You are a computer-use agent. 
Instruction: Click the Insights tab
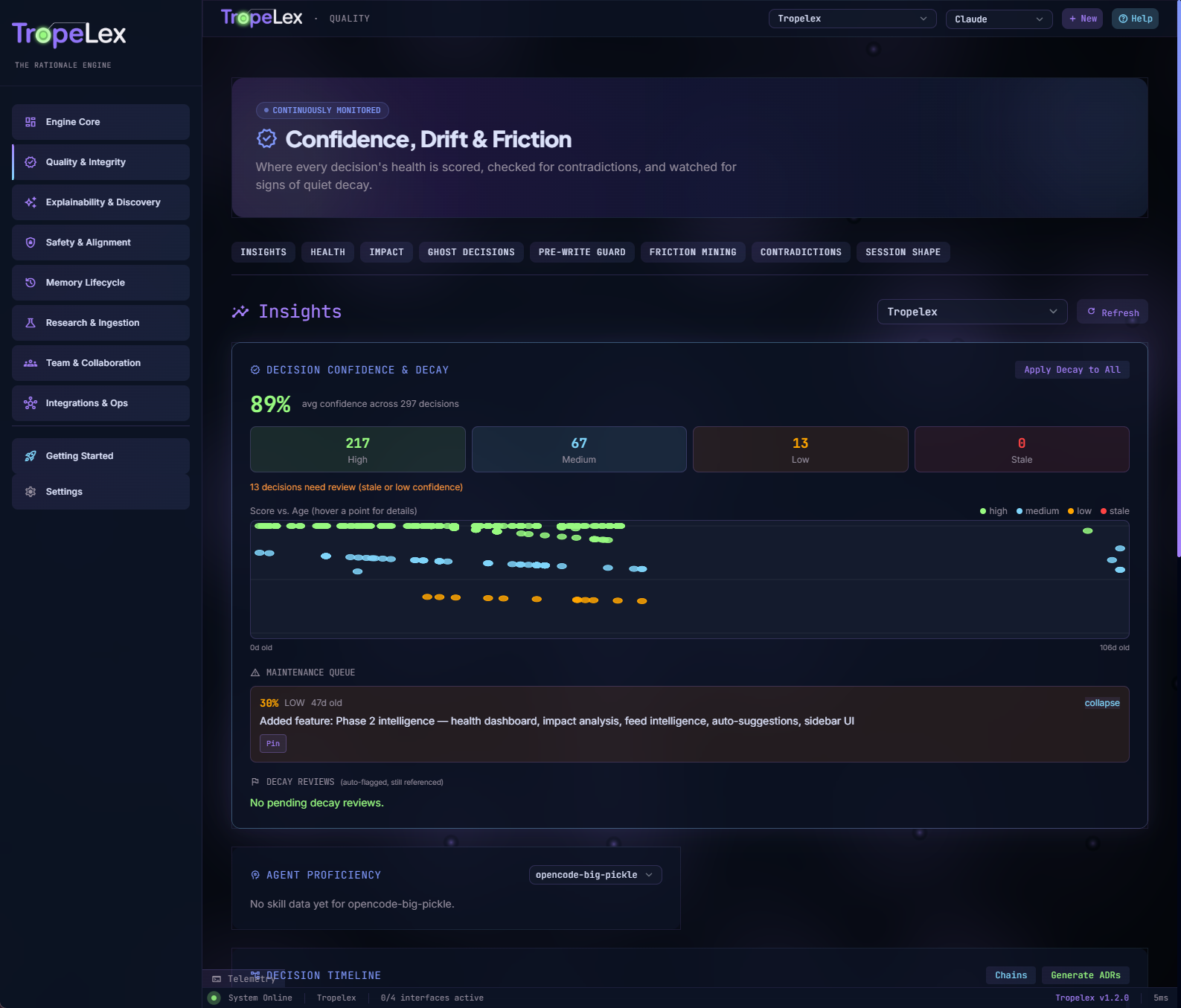(263, 252)
